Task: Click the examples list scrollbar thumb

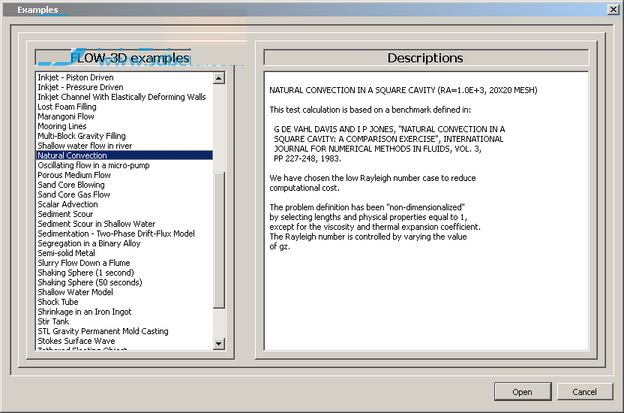Action: pyautogui.click(x=219, y=240)
